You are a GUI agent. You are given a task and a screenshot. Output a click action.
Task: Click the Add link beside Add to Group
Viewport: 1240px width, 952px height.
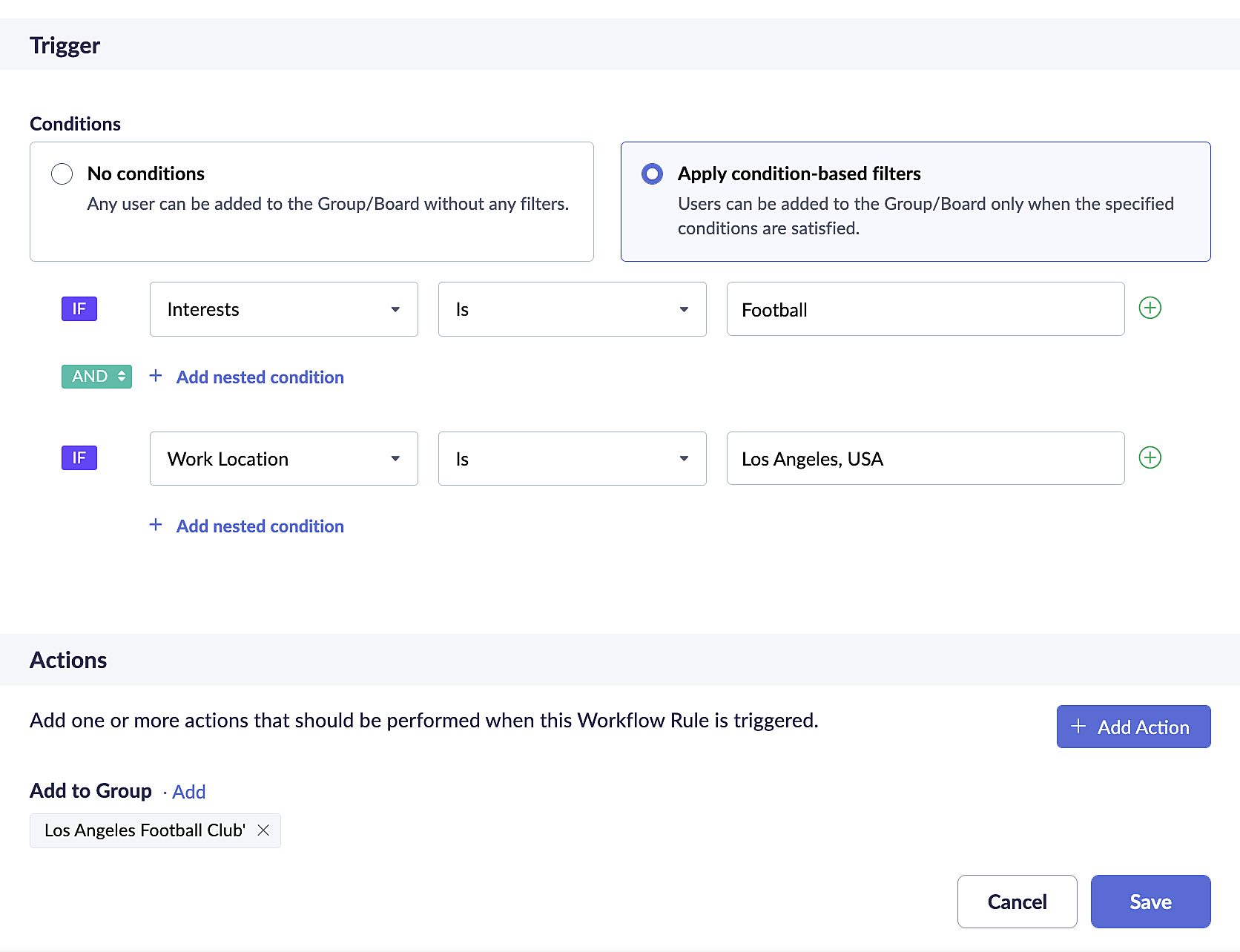click(x=188, y=792)
